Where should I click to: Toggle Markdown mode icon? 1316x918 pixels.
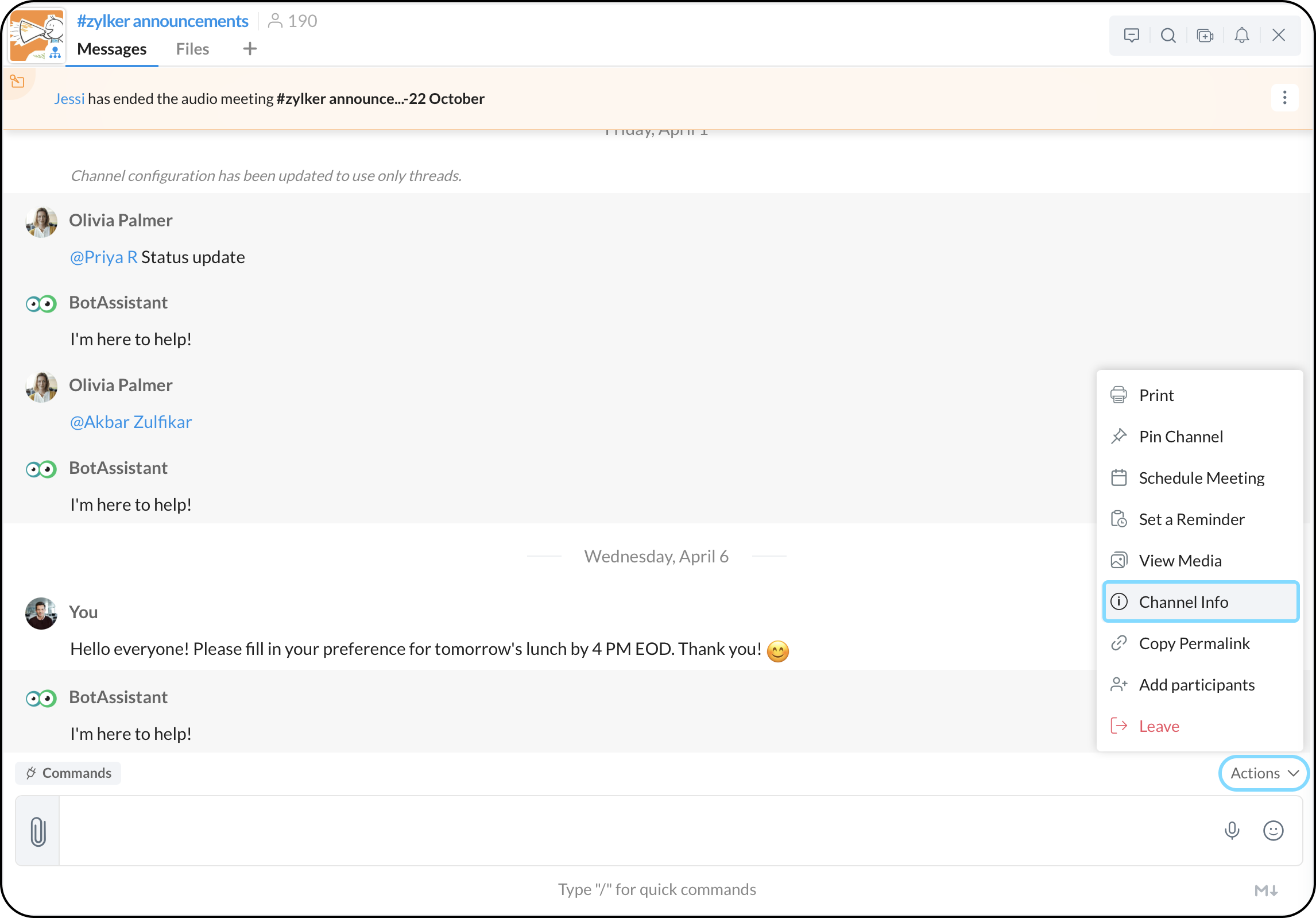tap(1266, 890)
